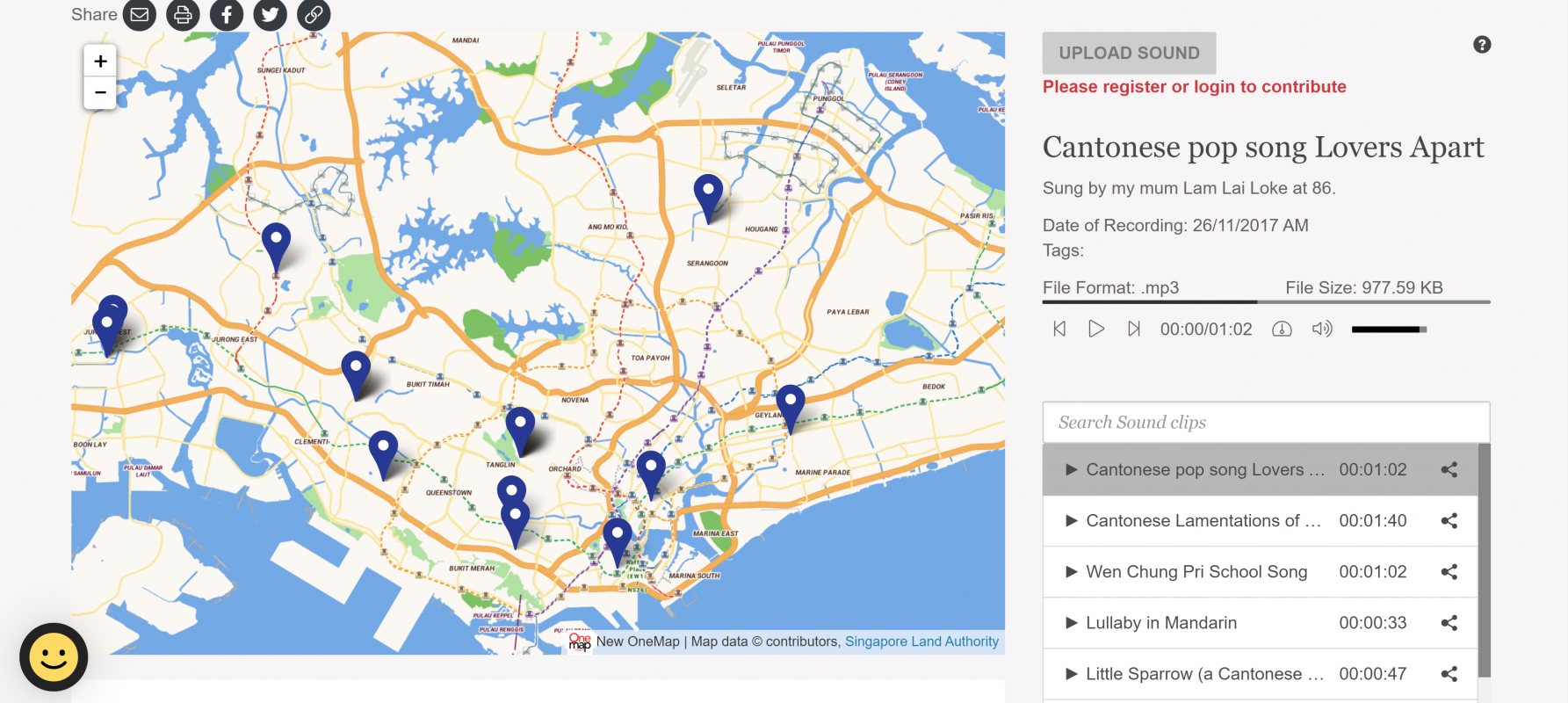Click the sound list scrollbar
The image size is (1568, 703).
pyautogui.click(x=1484, y=560)
